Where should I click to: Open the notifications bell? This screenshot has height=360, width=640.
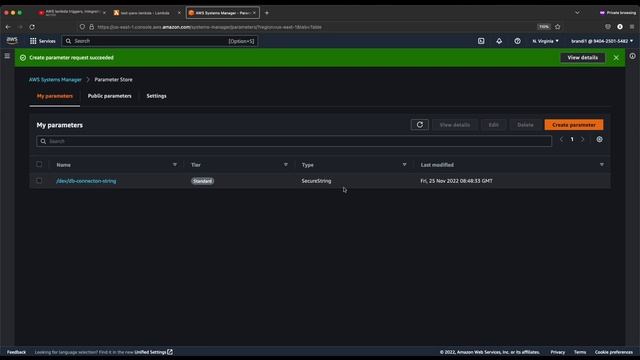[x=499, y=41]
